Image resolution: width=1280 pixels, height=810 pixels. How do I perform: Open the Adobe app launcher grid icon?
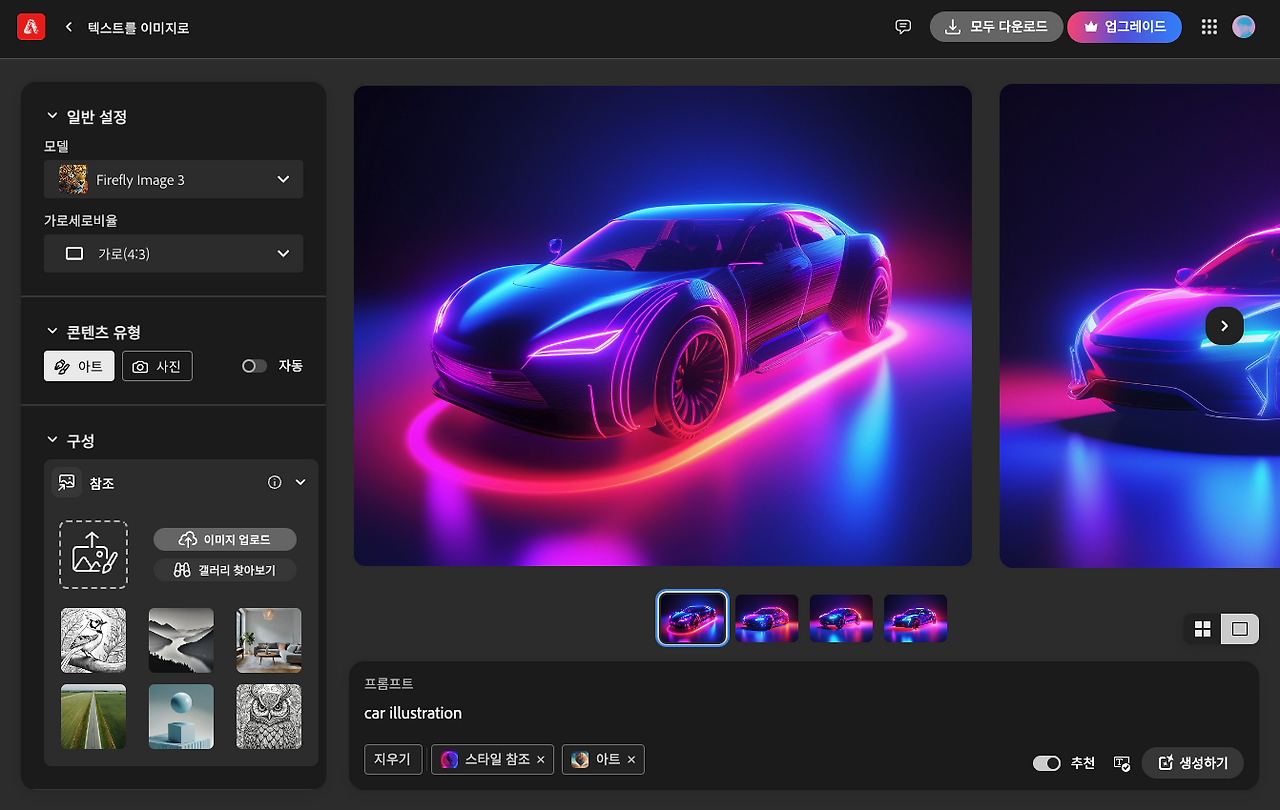[x=1209, y=27]
